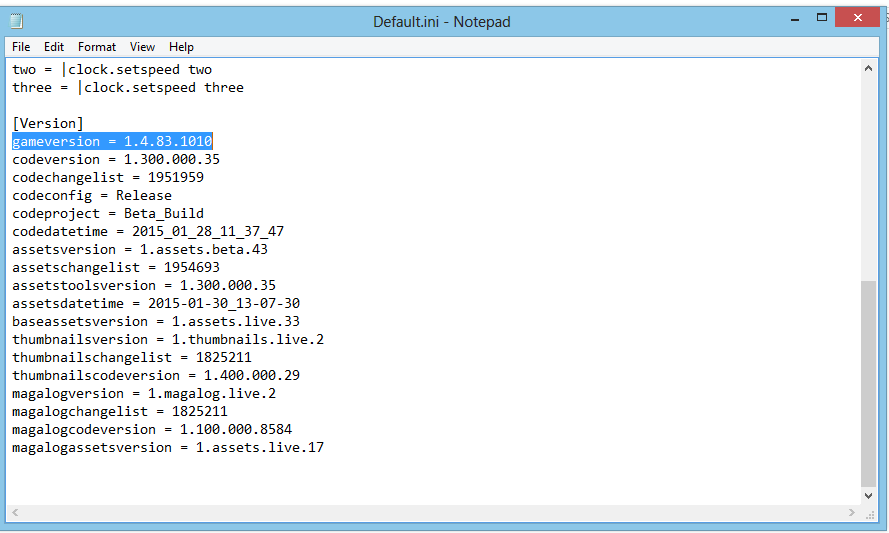The width and height of the screenshot is (889, 533).
Task: Click the [Version] section header
Action: click(48, 123)
